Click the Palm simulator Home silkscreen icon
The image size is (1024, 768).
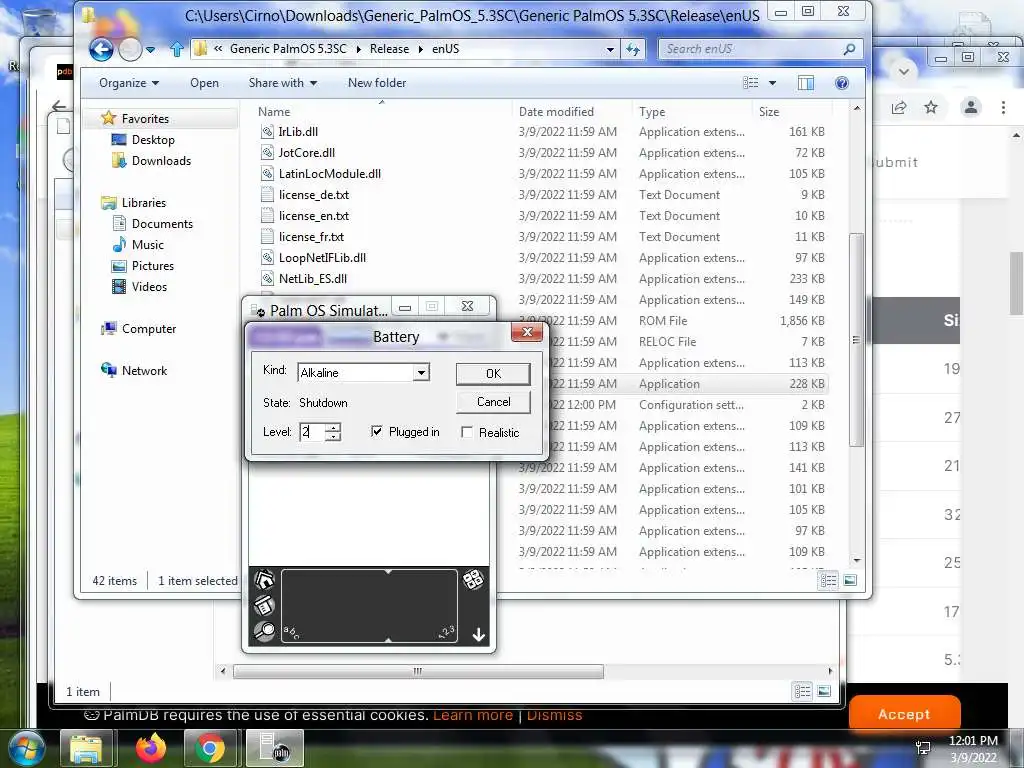264,580
